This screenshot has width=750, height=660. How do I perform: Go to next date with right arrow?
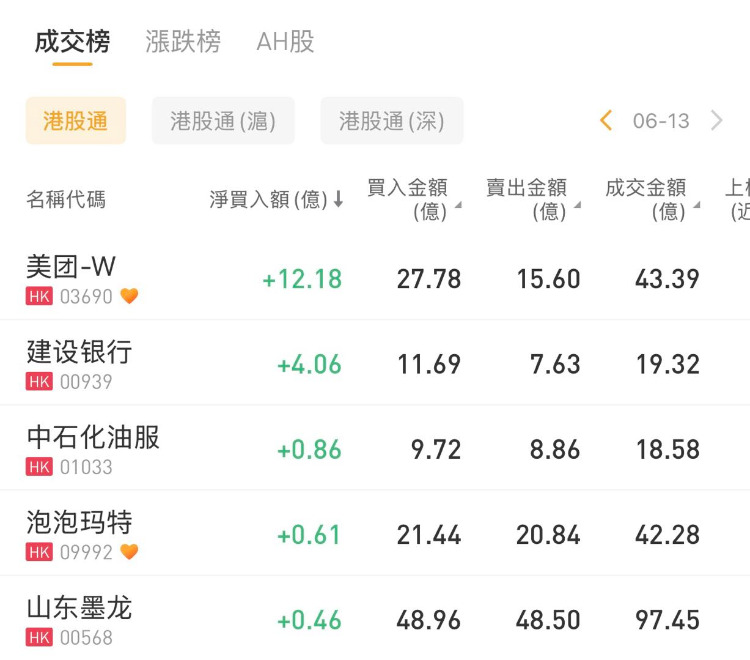[717, 120]
